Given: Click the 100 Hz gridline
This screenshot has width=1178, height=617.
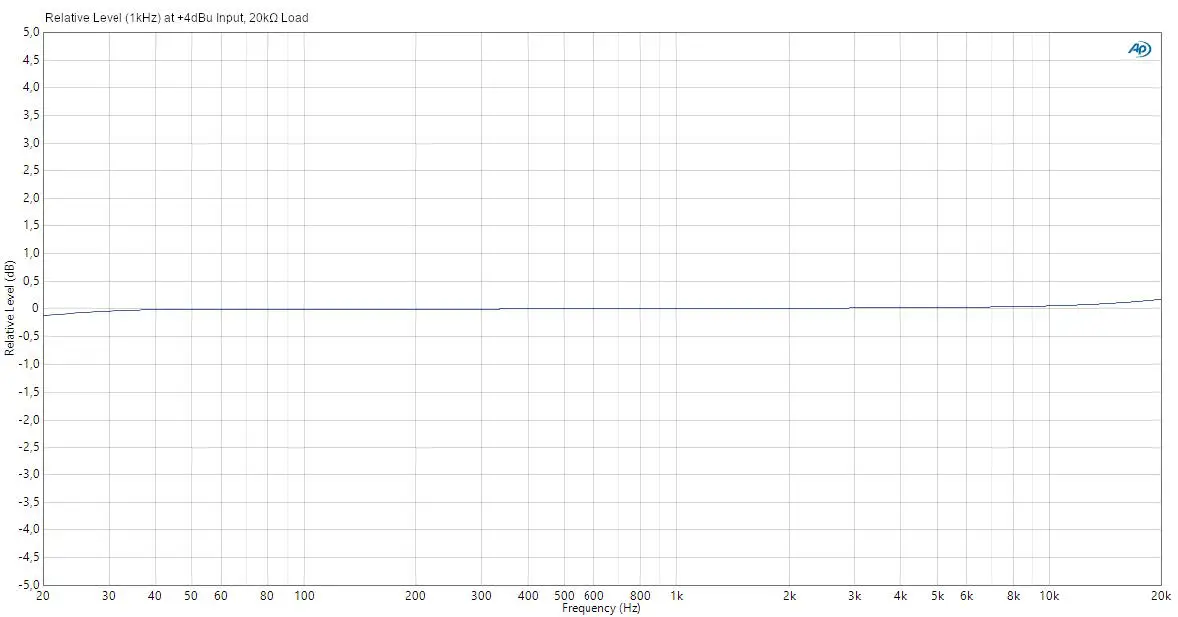Looking at the screenshot, I should 303,300.
